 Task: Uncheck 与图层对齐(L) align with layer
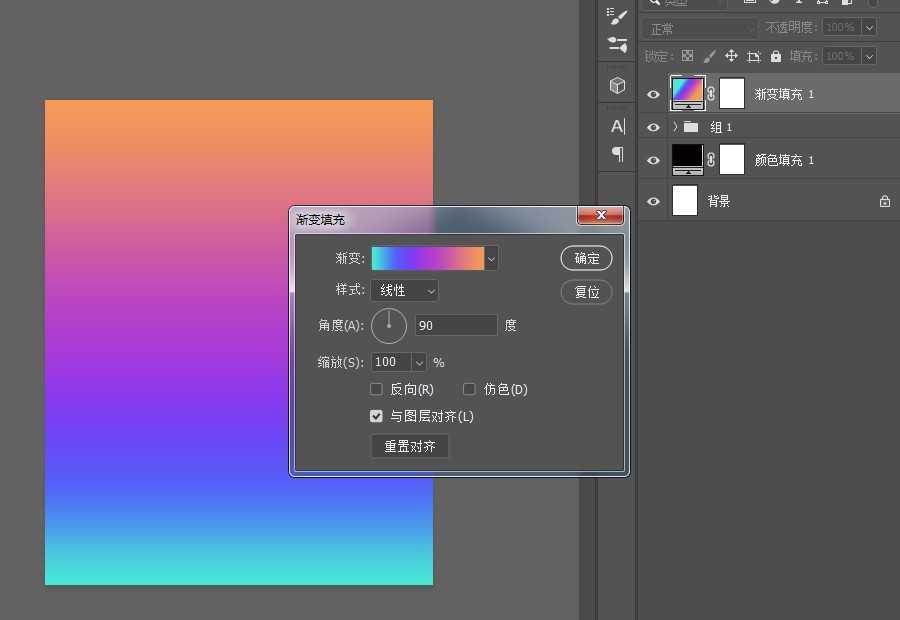[x=377, y=416]
